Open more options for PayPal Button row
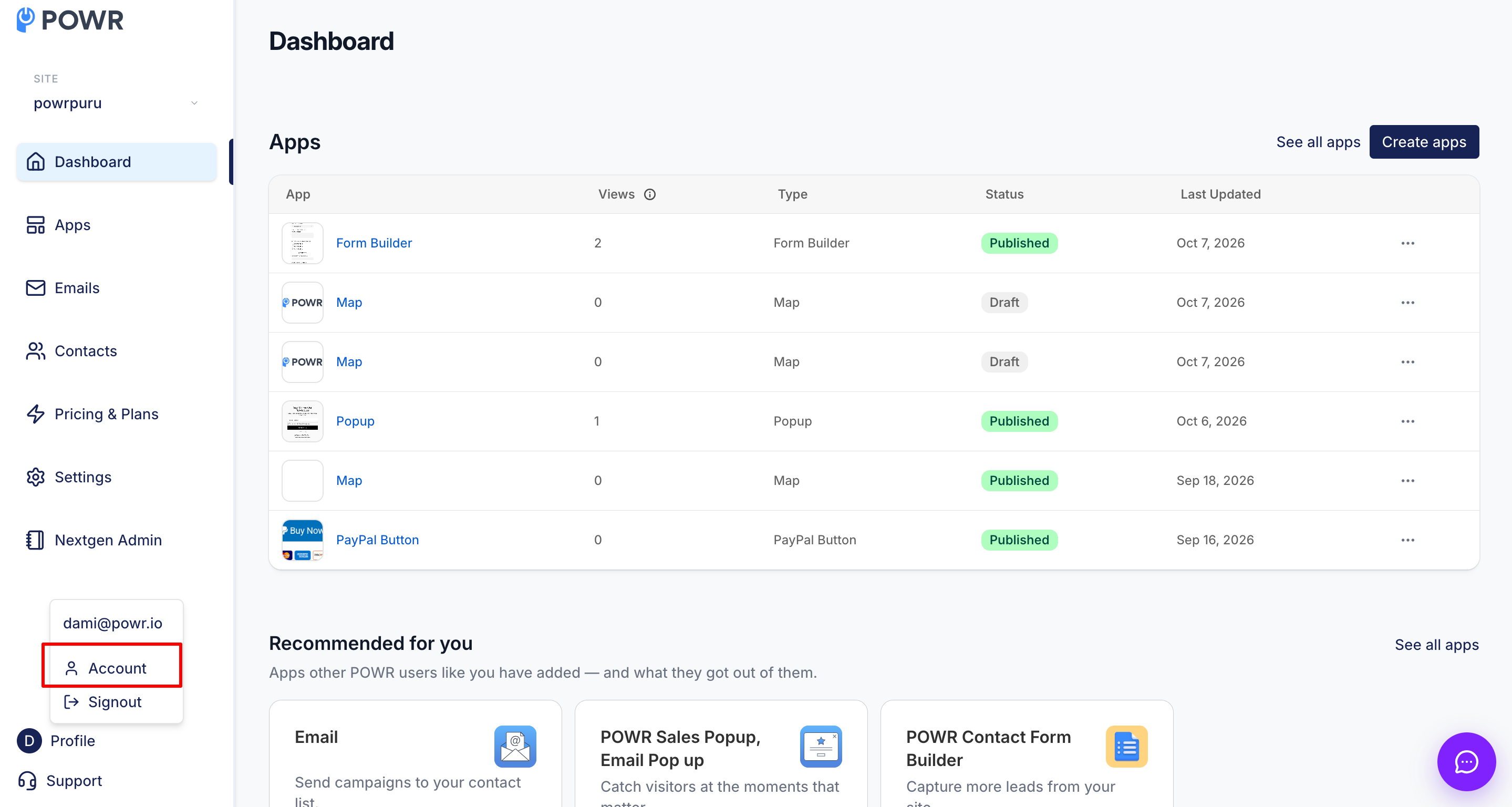The width and height of the screenshot is (1512, 807). (x=1407, y=540)
